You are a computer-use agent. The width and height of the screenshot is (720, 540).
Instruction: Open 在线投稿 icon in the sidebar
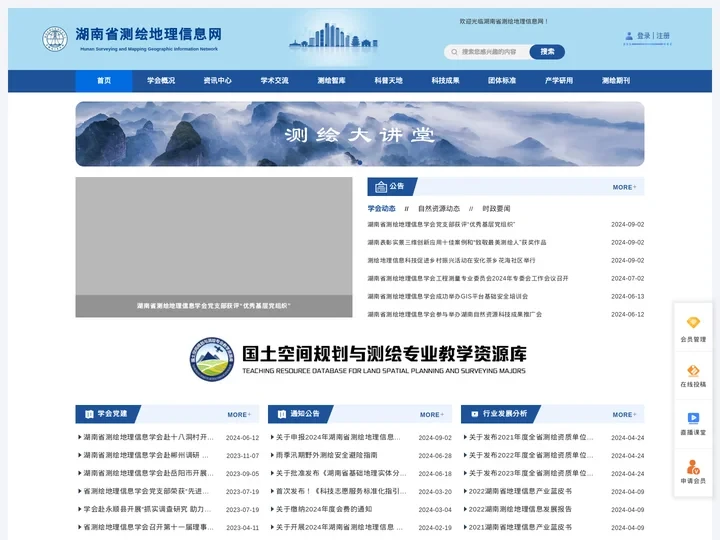coord(693,371)
